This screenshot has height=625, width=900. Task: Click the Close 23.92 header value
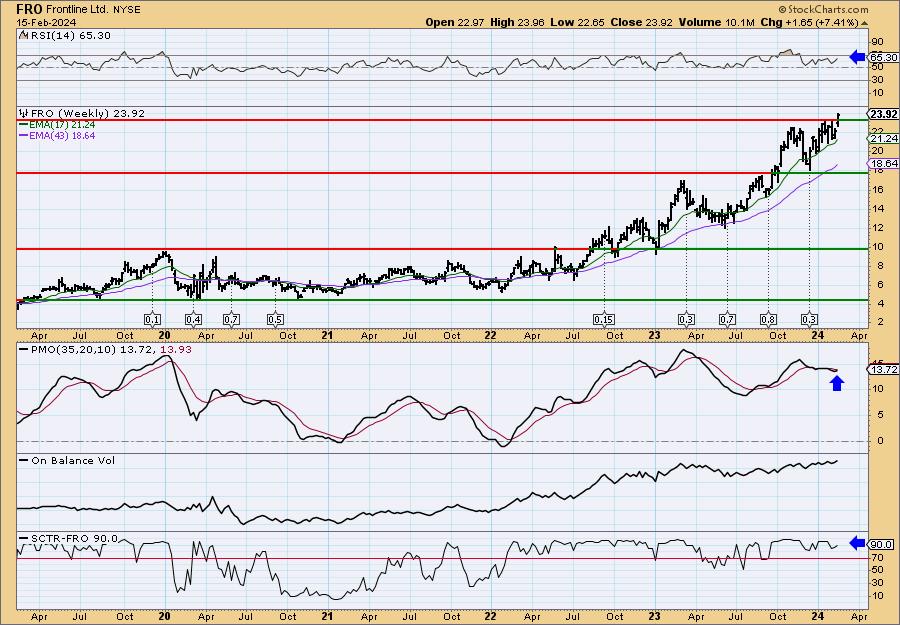642,22
